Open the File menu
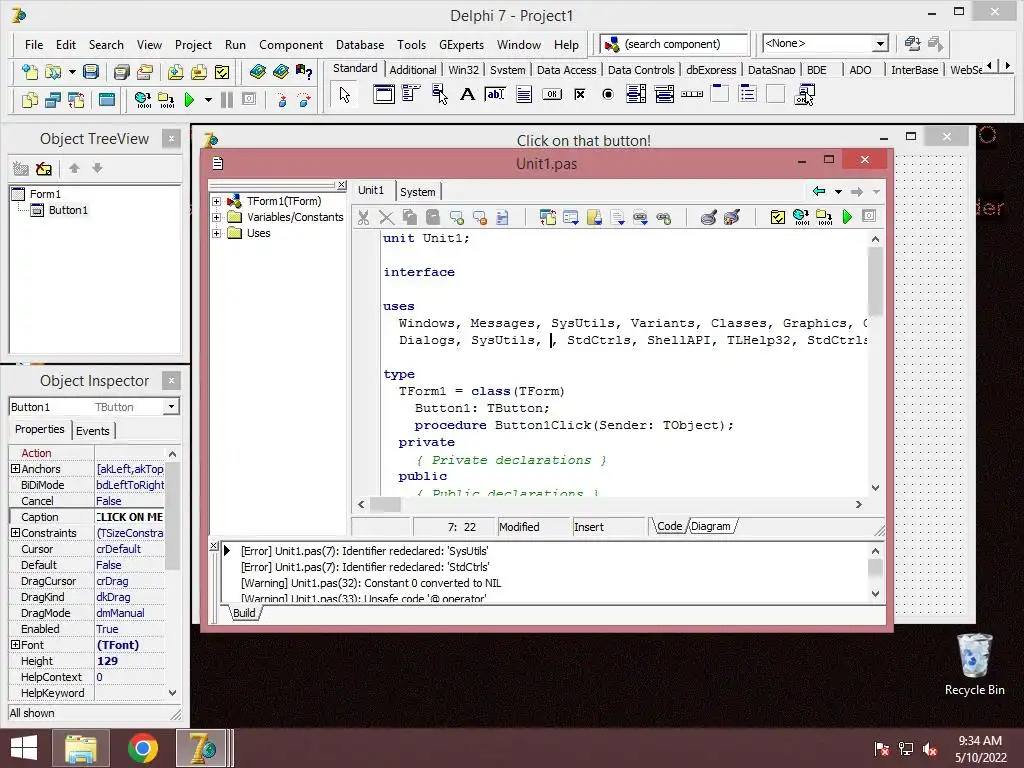Screen dimensions: 1024x768 click(x=34, y=45)
